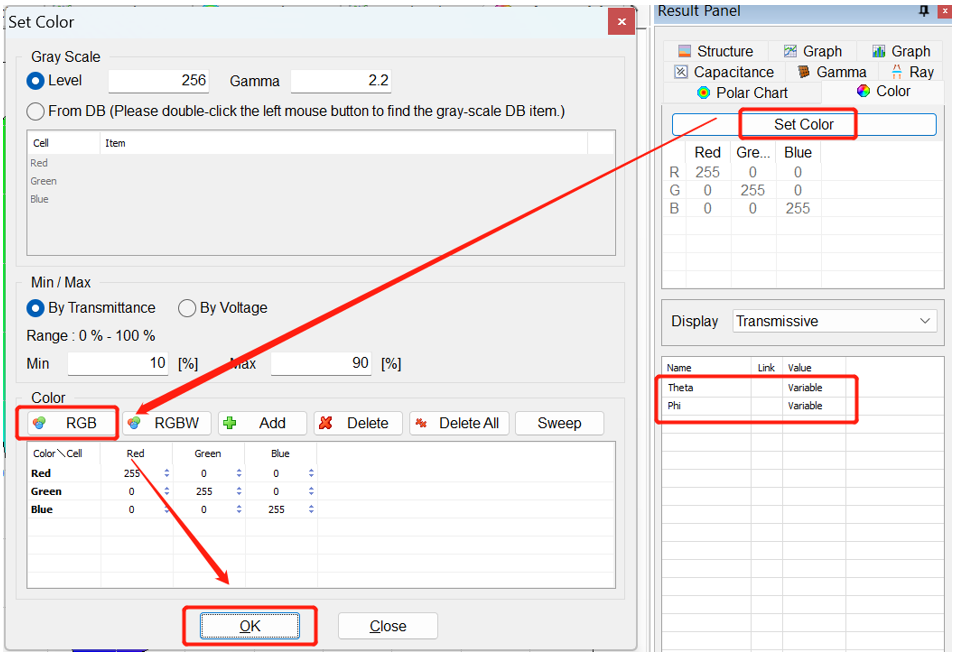Confirm with the OK button
This screenshot has height=659, width=956.
pos(249,626)
